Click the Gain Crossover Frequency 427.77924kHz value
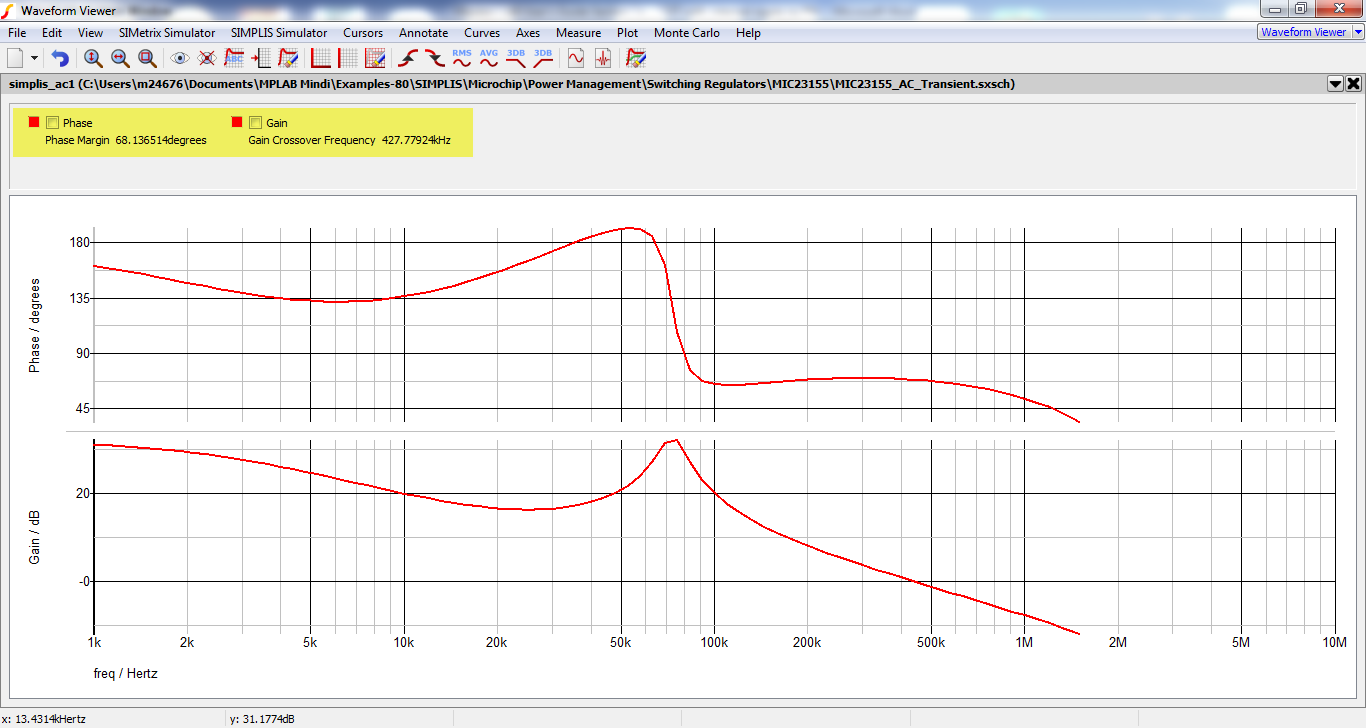1366x728 pixels. pyautogui.click(x=416, y=140)
